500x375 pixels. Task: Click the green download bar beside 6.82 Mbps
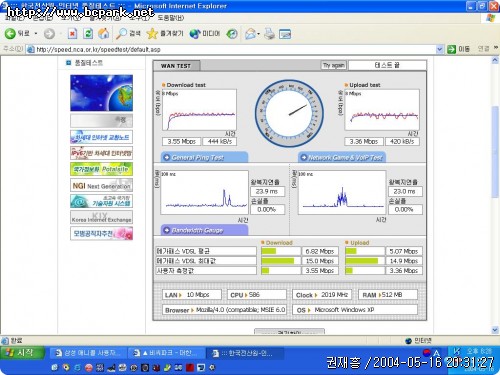269,251
